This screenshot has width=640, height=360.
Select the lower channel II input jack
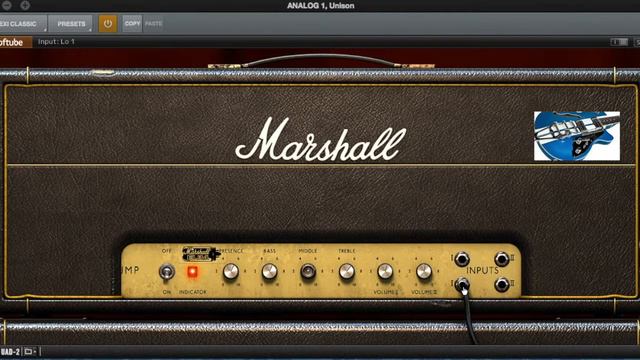[502, 284]
